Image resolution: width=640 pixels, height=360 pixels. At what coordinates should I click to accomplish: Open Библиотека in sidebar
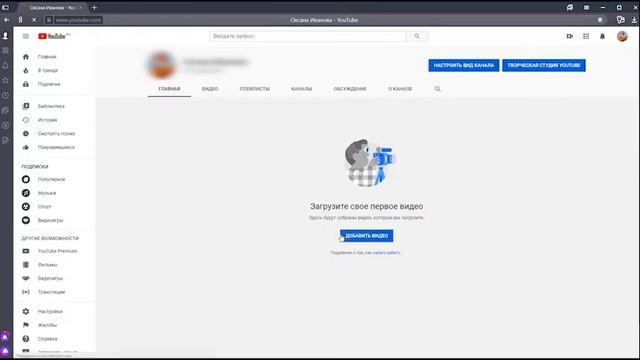point(55,106)
